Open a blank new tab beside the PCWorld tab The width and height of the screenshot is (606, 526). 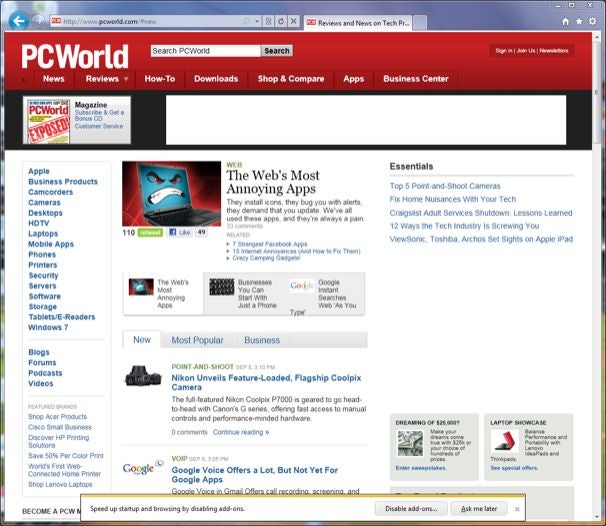(x=420, y=23)
